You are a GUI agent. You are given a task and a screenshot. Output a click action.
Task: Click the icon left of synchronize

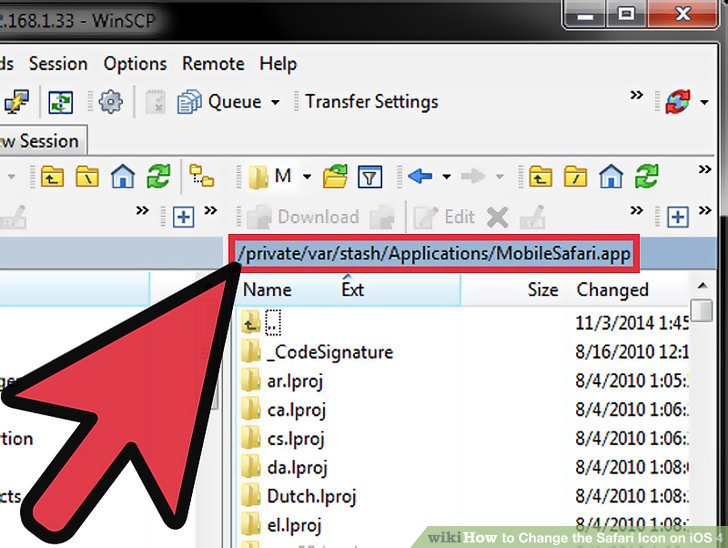pyautogui.click(x=16, y=102)
